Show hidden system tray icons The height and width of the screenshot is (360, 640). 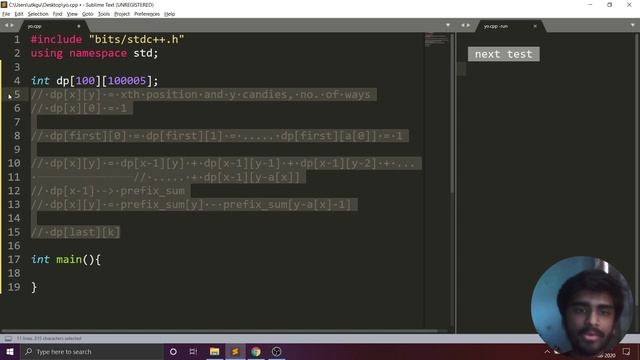pyautogui.click(x=547, y=351)
